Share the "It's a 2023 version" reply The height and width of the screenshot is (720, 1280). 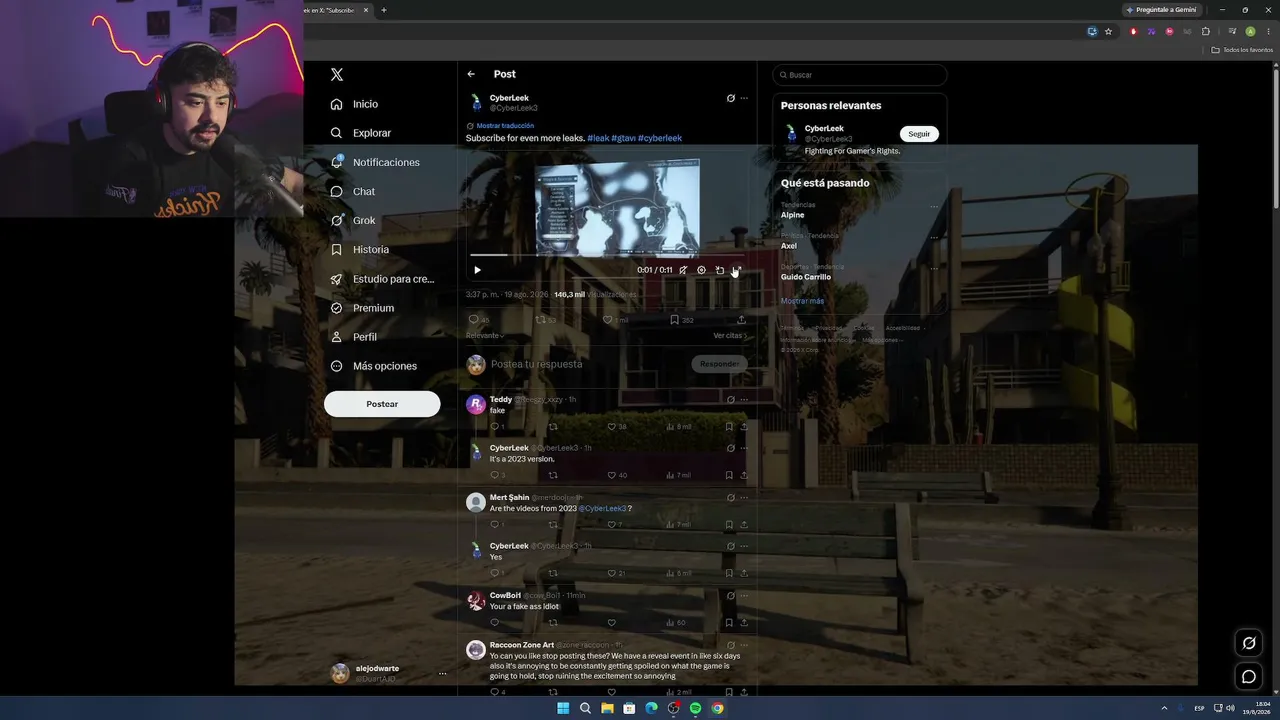[744, 476]
